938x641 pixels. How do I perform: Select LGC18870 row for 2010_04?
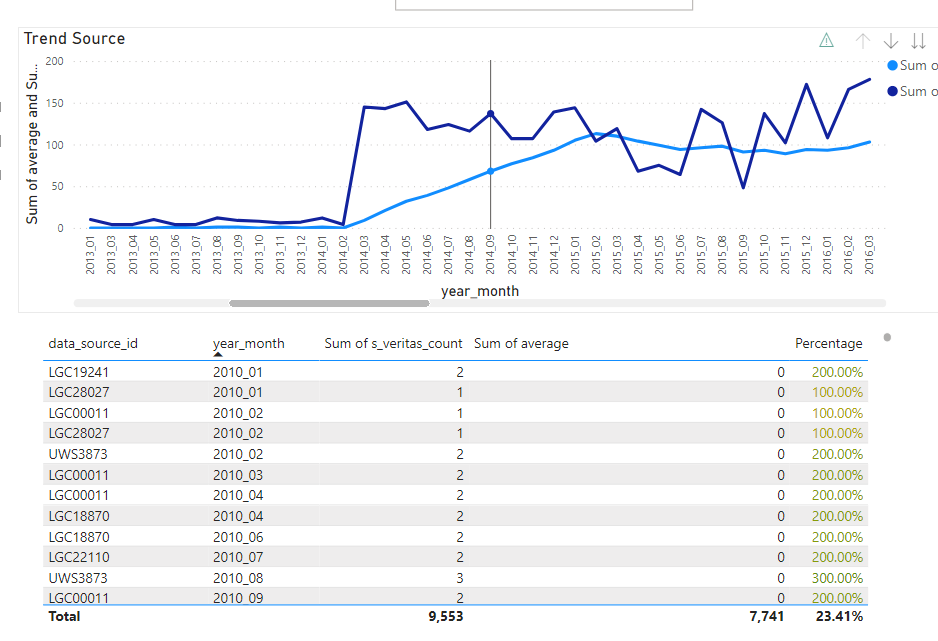(455, 516)
